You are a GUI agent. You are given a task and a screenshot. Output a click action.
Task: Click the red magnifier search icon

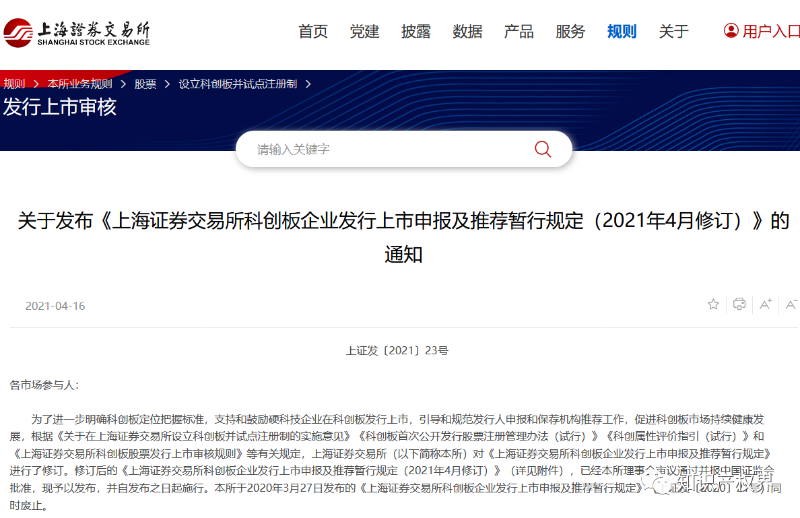543,149
